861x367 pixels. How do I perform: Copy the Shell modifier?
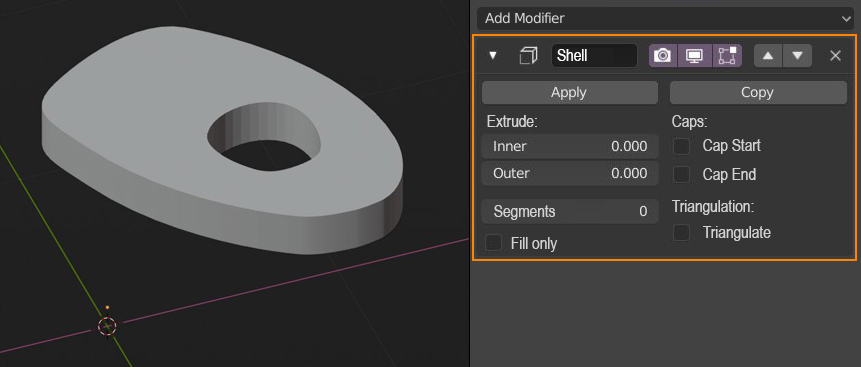[758, 92]
